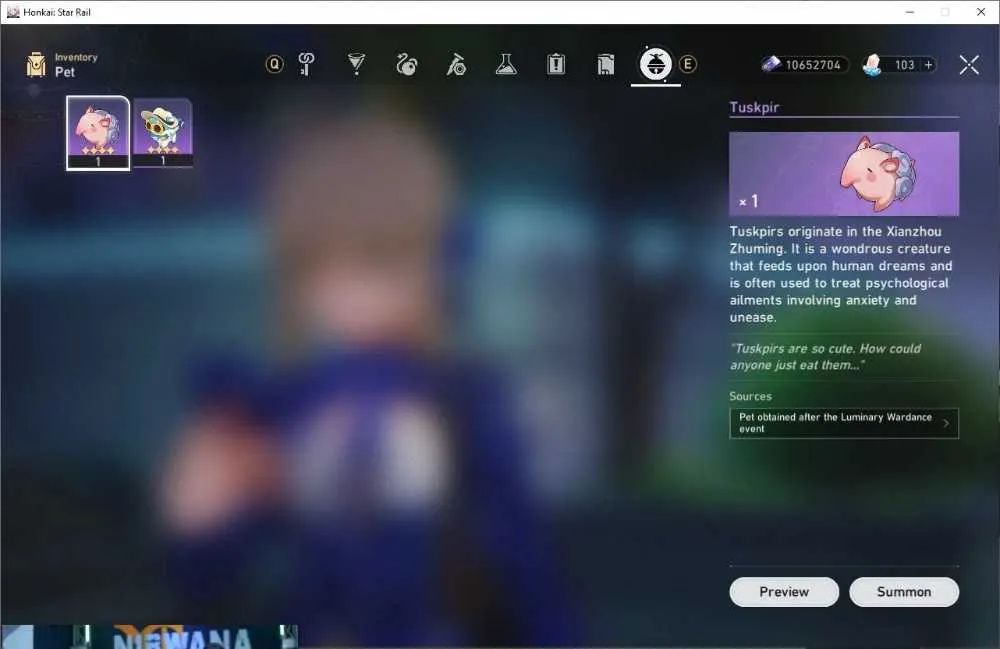Open the Luminary Wardance event source

[844, 423]
